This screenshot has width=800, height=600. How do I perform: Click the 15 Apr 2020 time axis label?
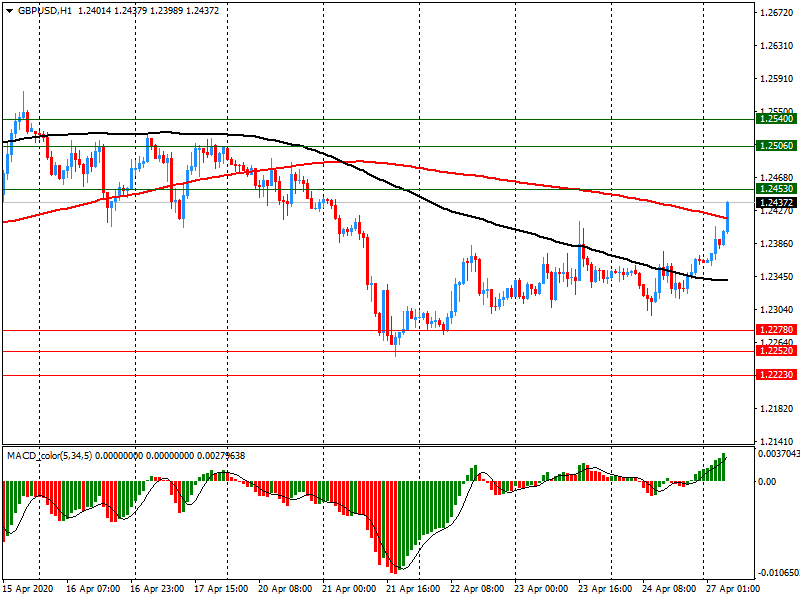(29, 589)
